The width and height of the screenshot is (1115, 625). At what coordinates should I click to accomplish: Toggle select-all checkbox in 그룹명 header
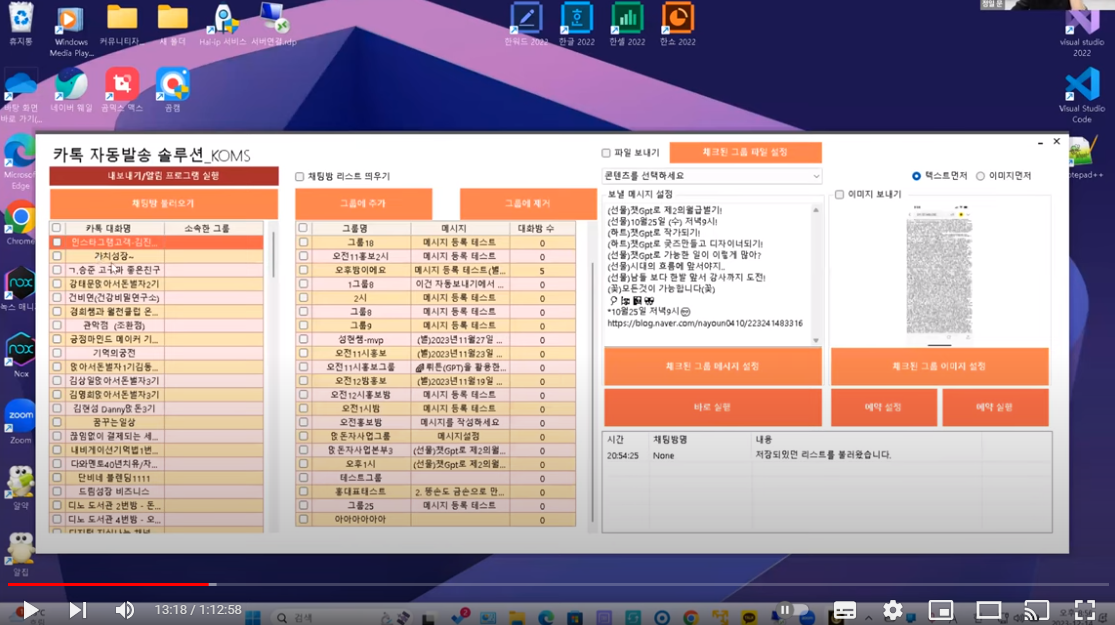(303, 228)
